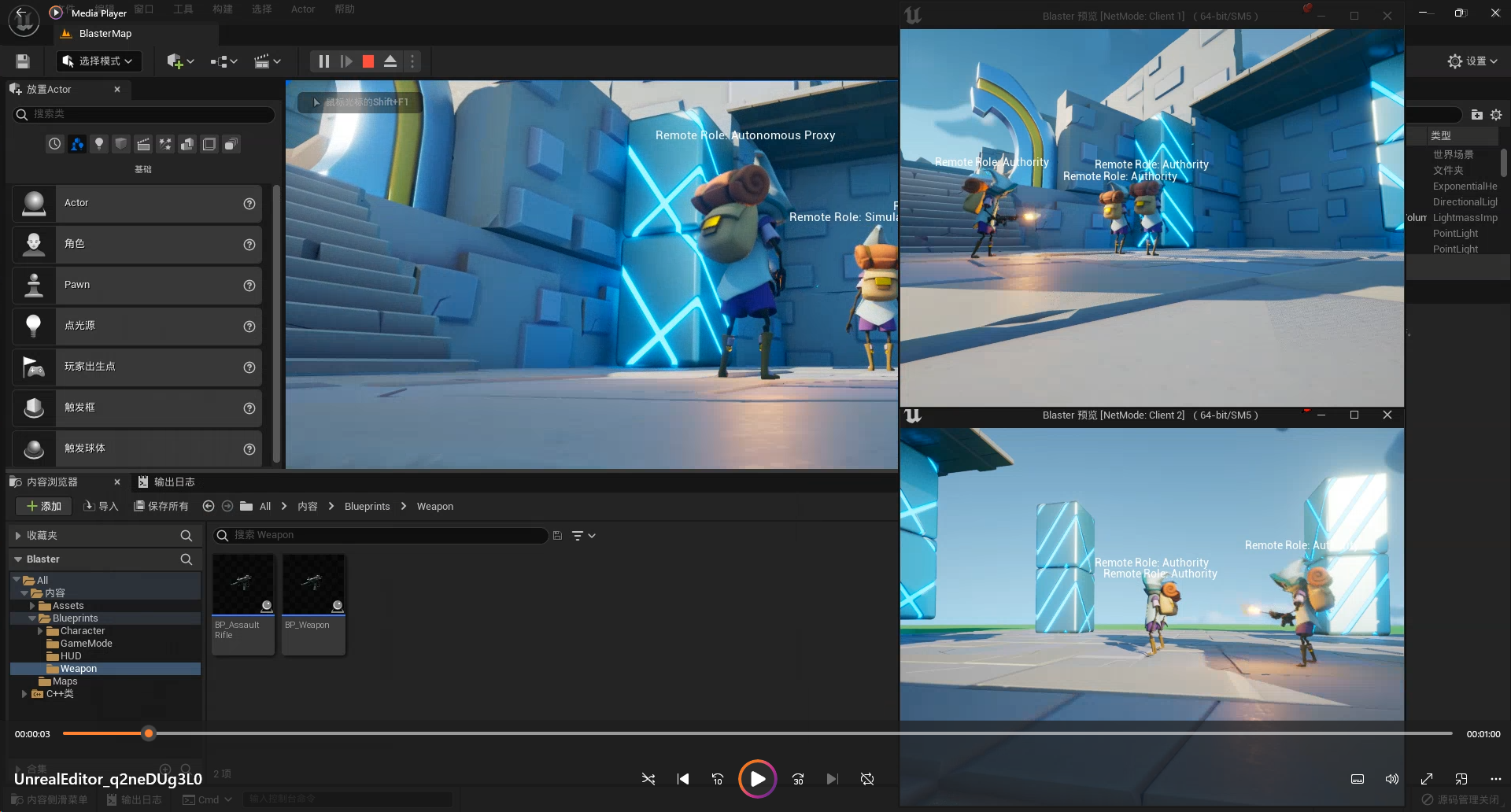Select the HUD folder
The image size is (1511, 812).
71,656
